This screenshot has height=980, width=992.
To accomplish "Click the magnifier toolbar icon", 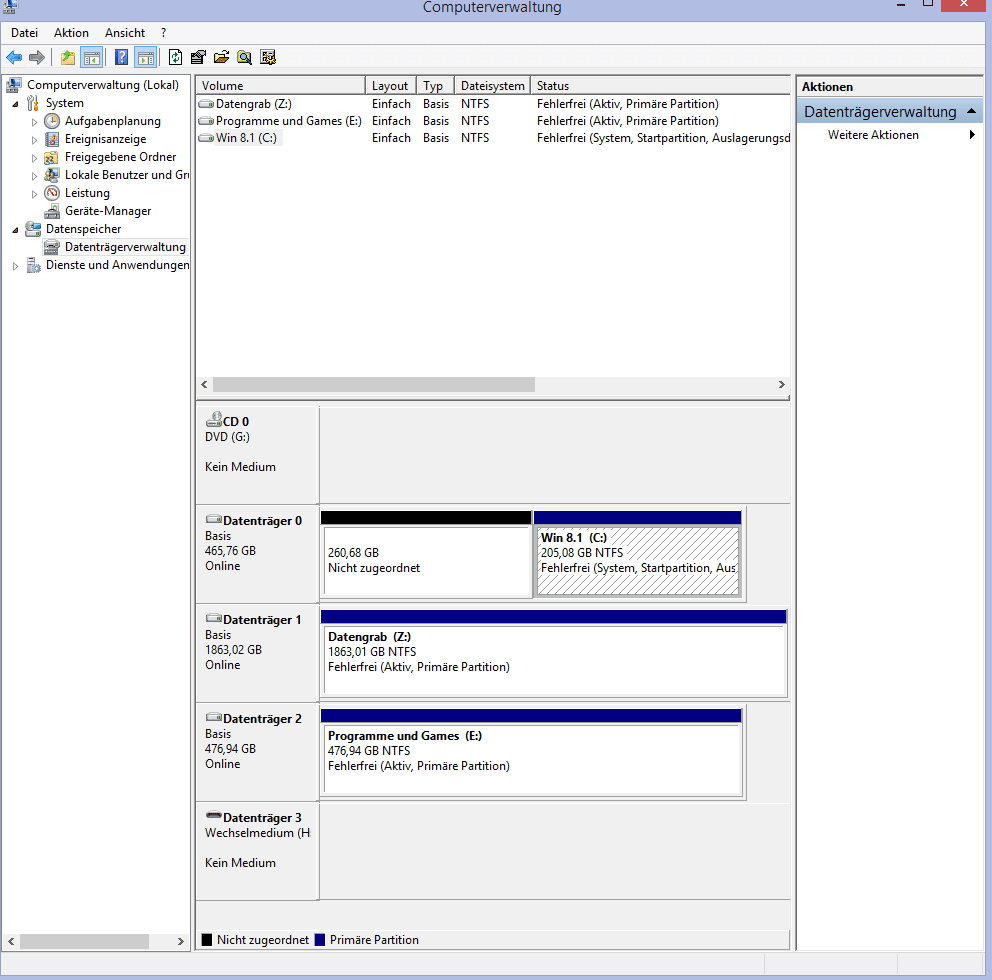I will [x=244, y=58].
